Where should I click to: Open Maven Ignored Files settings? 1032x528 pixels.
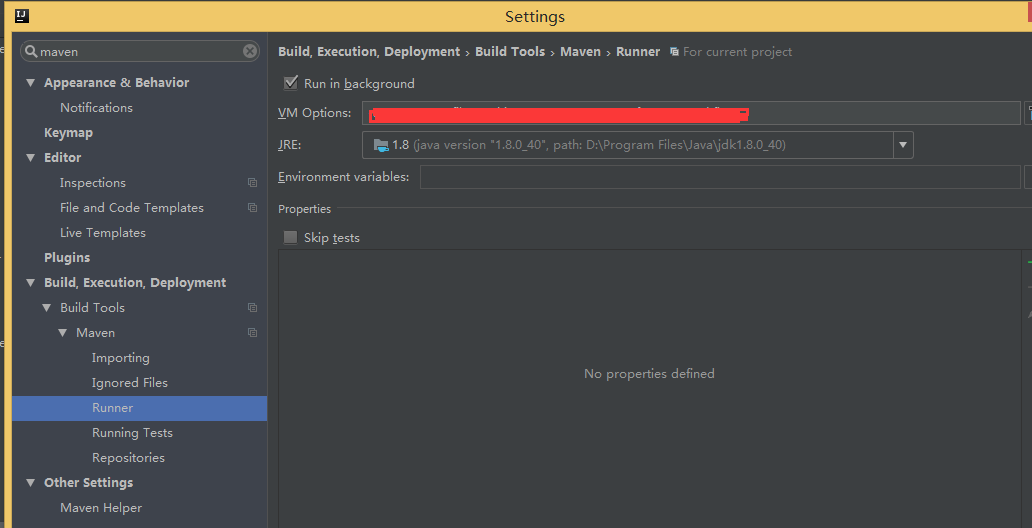click(x=130, y=383)
